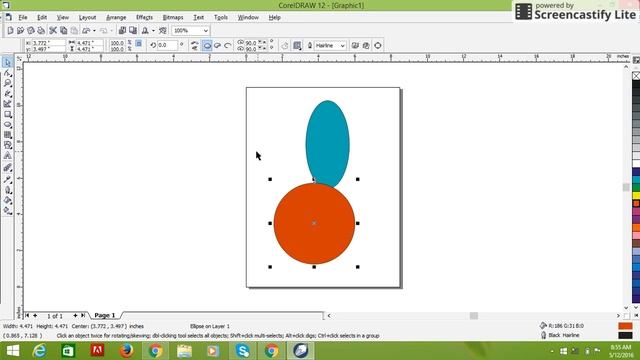Image resolution: width=640 pixels, height=360 pixels.
Task: Click the rotation angle input field
Action: (x=167, y=45)
